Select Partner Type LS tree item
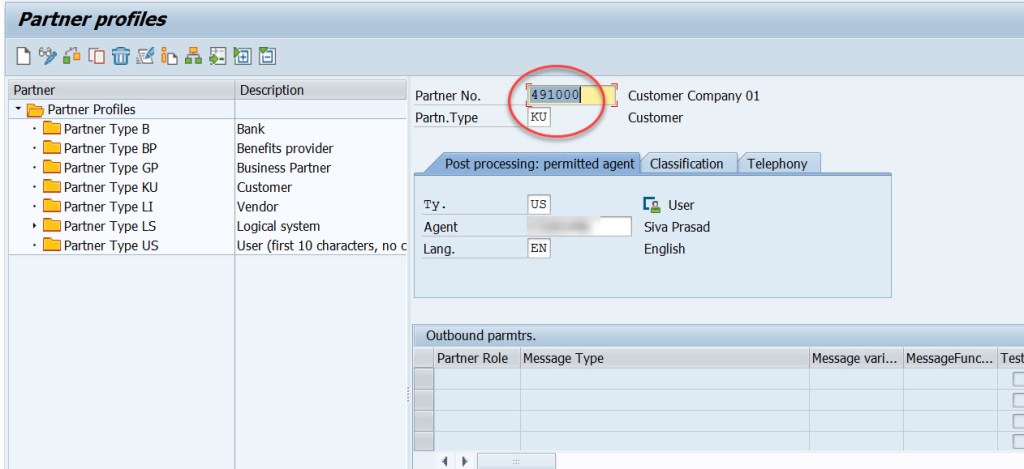The width and height of the screenshot is (1024, 469). (110, 226)
